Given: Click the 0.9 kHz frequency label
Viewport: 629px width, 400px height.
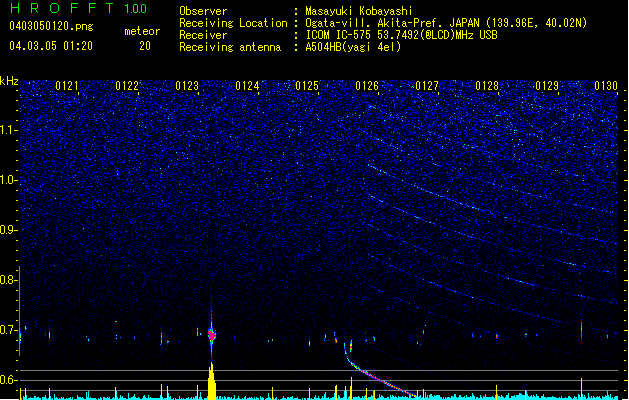Looking at the screenshot, I should click(x=9, y=230).
